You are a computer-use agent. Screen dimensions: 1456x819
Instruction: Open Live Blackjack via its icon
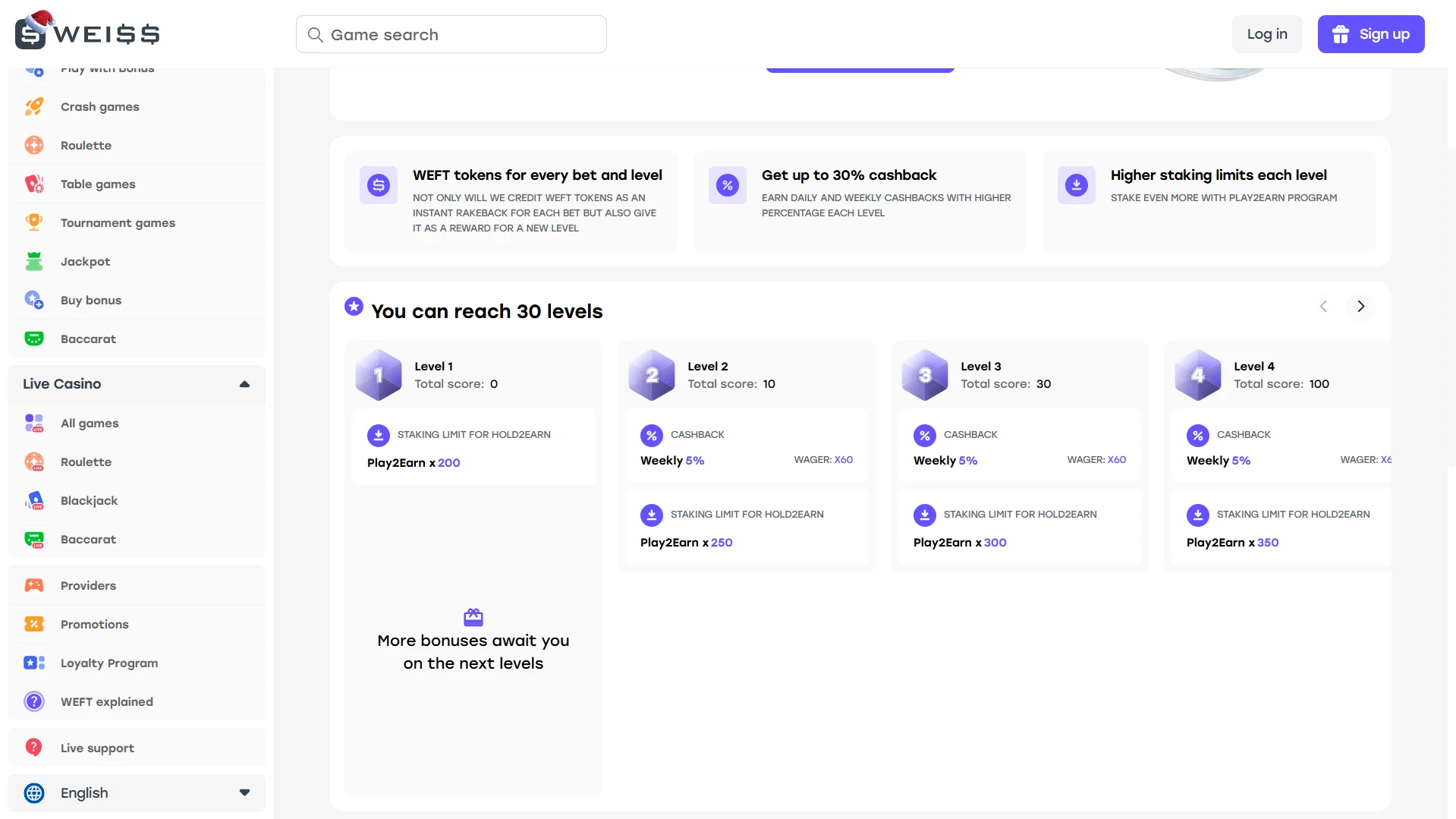34,501
